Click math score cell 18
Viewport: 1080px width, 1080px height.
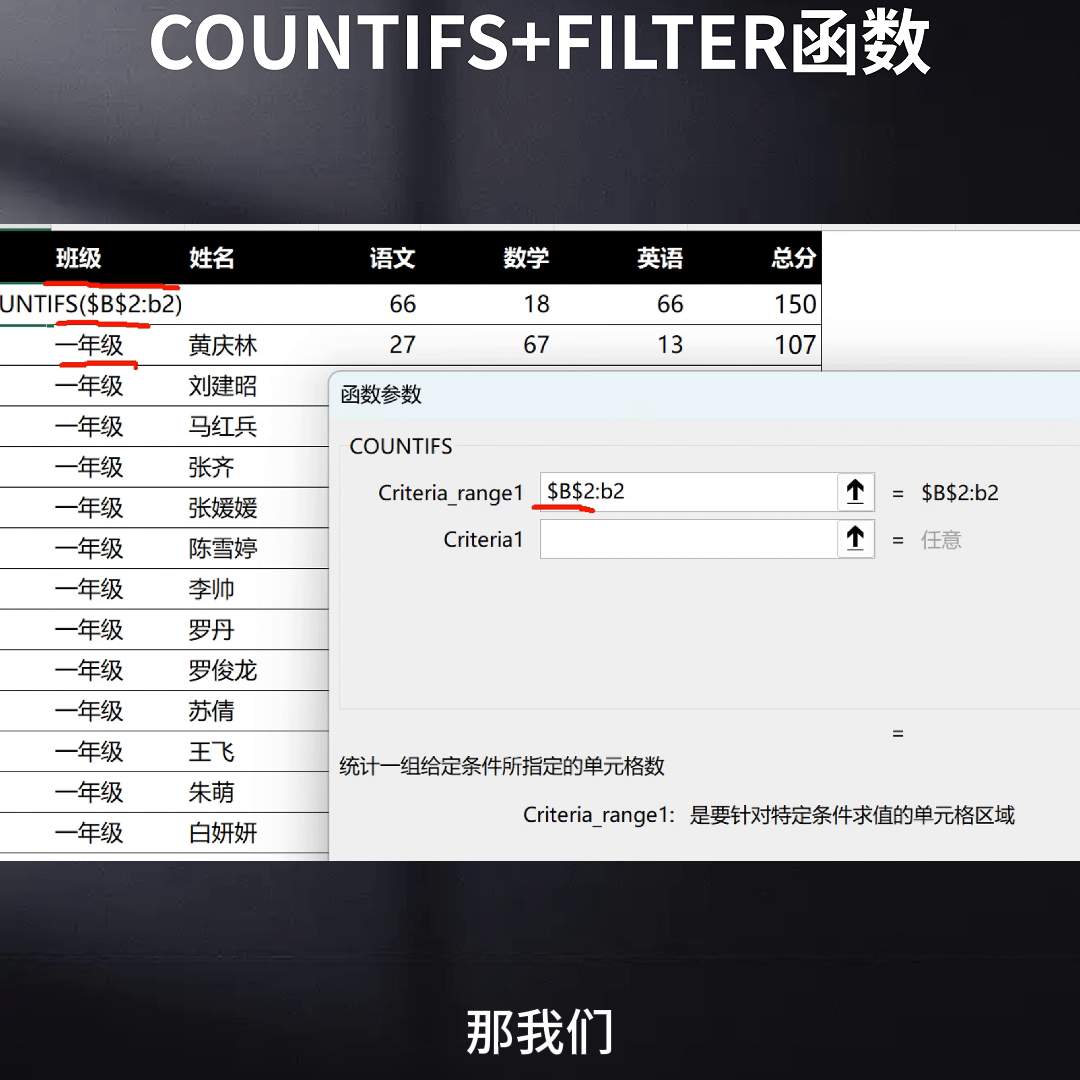click(x=537, y=304)
